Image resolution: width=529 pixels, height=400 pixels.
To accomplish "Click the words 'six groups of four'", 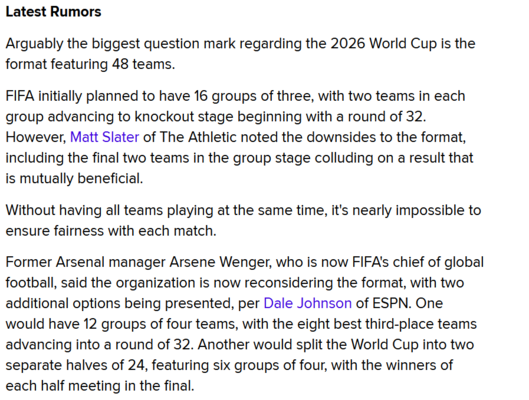I will [x=270, y=365].
